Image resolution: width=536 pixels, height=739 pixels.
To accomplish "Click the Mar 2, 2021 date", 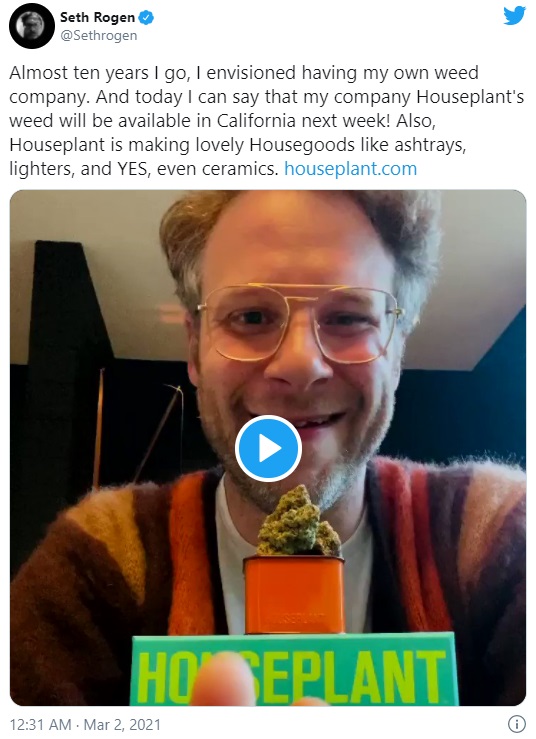I will point(122,724).
